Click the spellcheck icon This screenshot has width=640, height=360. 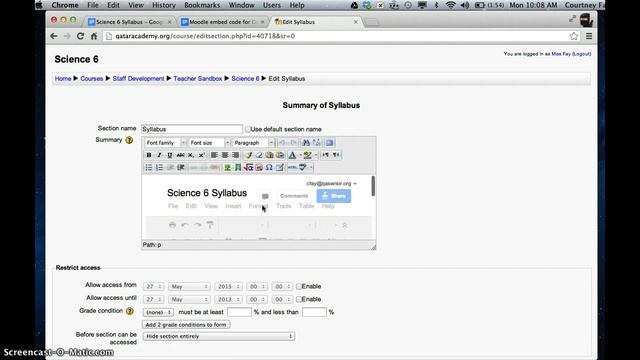pos(303,167)
